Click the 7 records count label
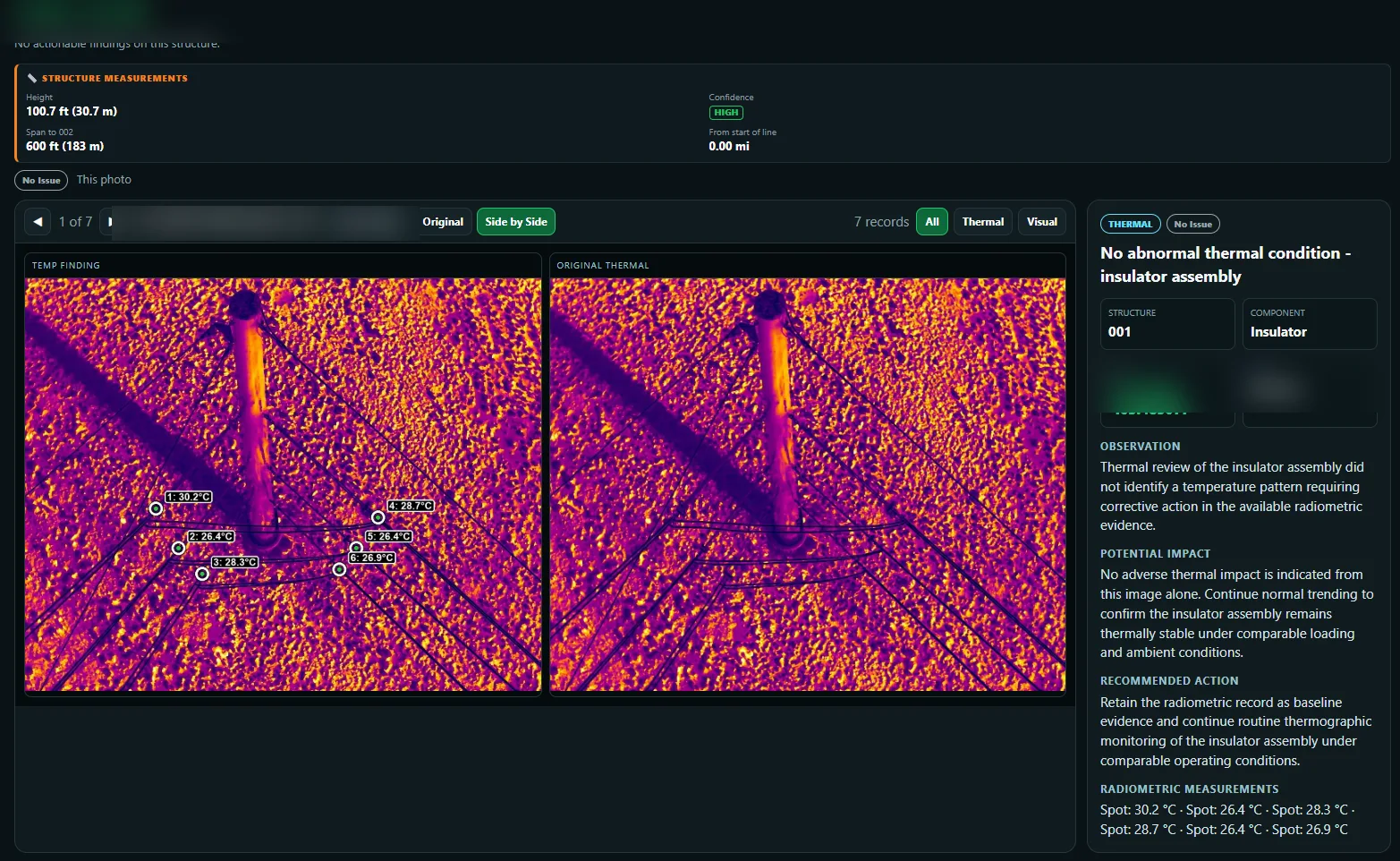This screenshot has height=861, width=1400. 881,222
